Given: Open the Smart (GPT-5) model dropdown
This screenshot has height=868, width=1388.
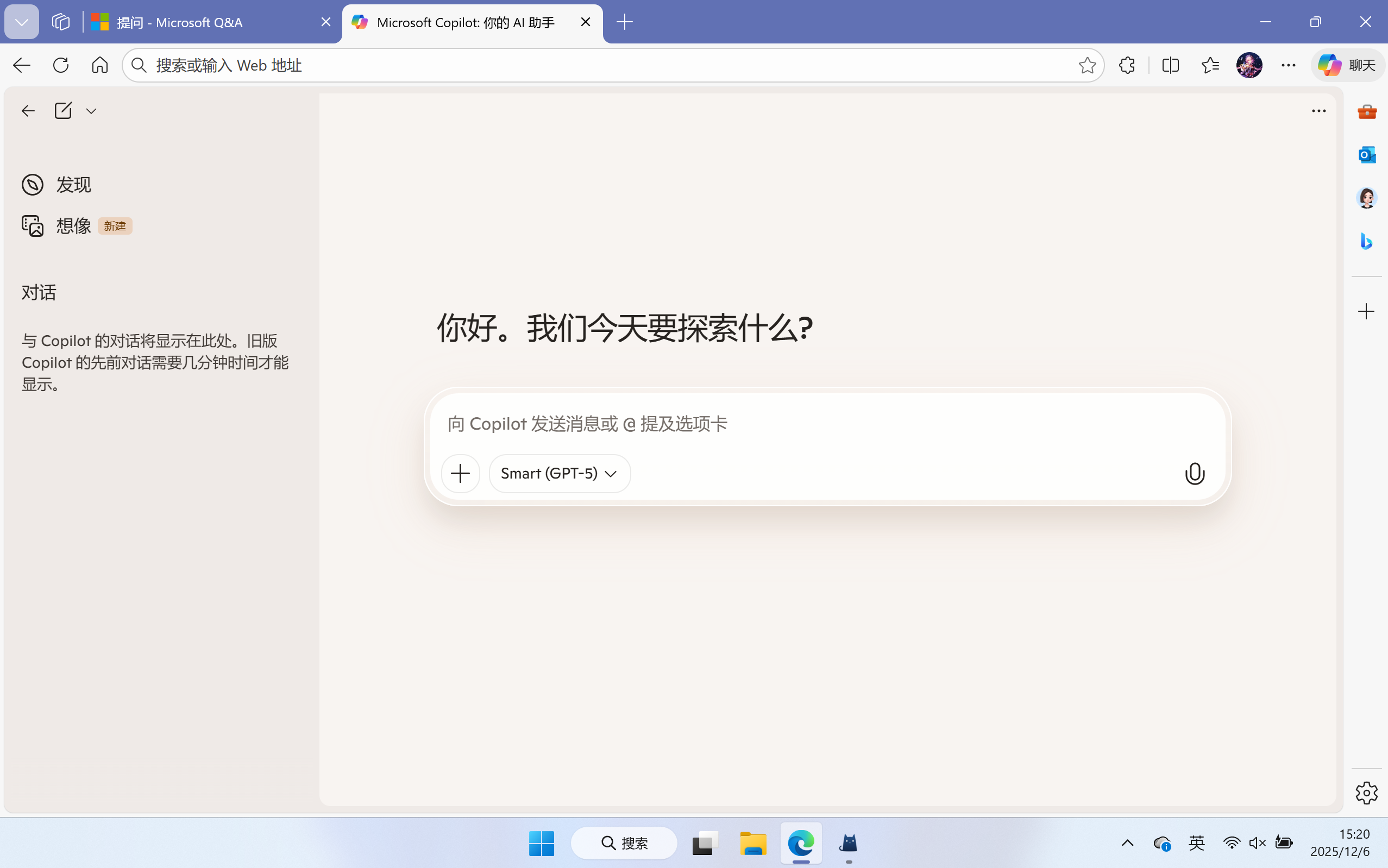Looking at the screenshot, I should [558, 473].
